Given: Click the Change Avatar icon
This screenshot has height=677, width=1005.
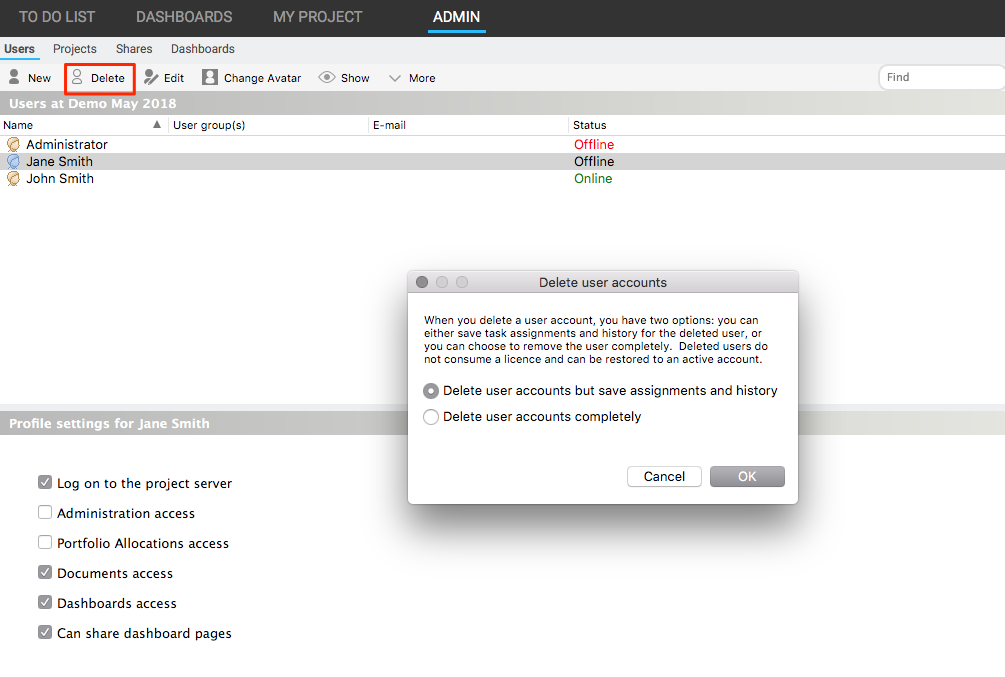Looking at the screenshot, I should pos(210,77).
